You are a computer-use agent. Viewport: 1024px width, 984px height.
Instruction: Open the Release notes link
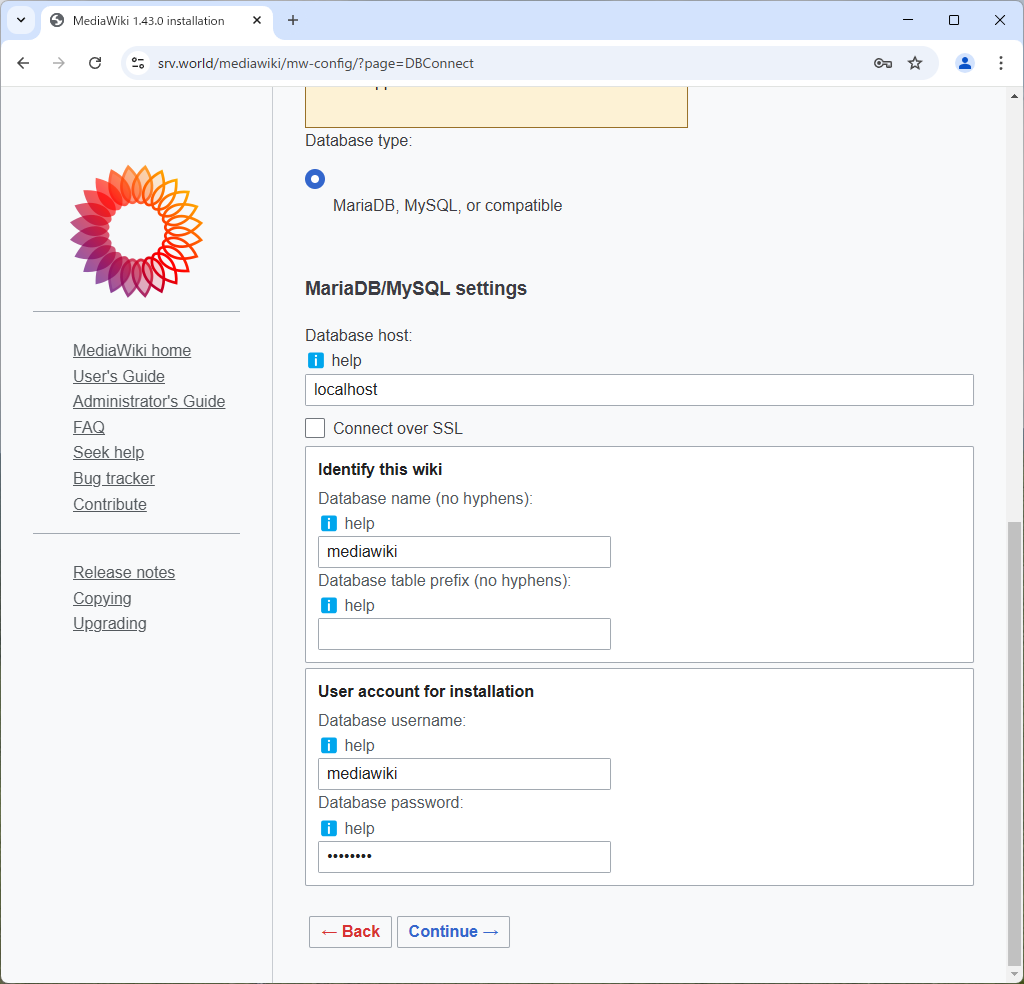[x=124, y=573]
